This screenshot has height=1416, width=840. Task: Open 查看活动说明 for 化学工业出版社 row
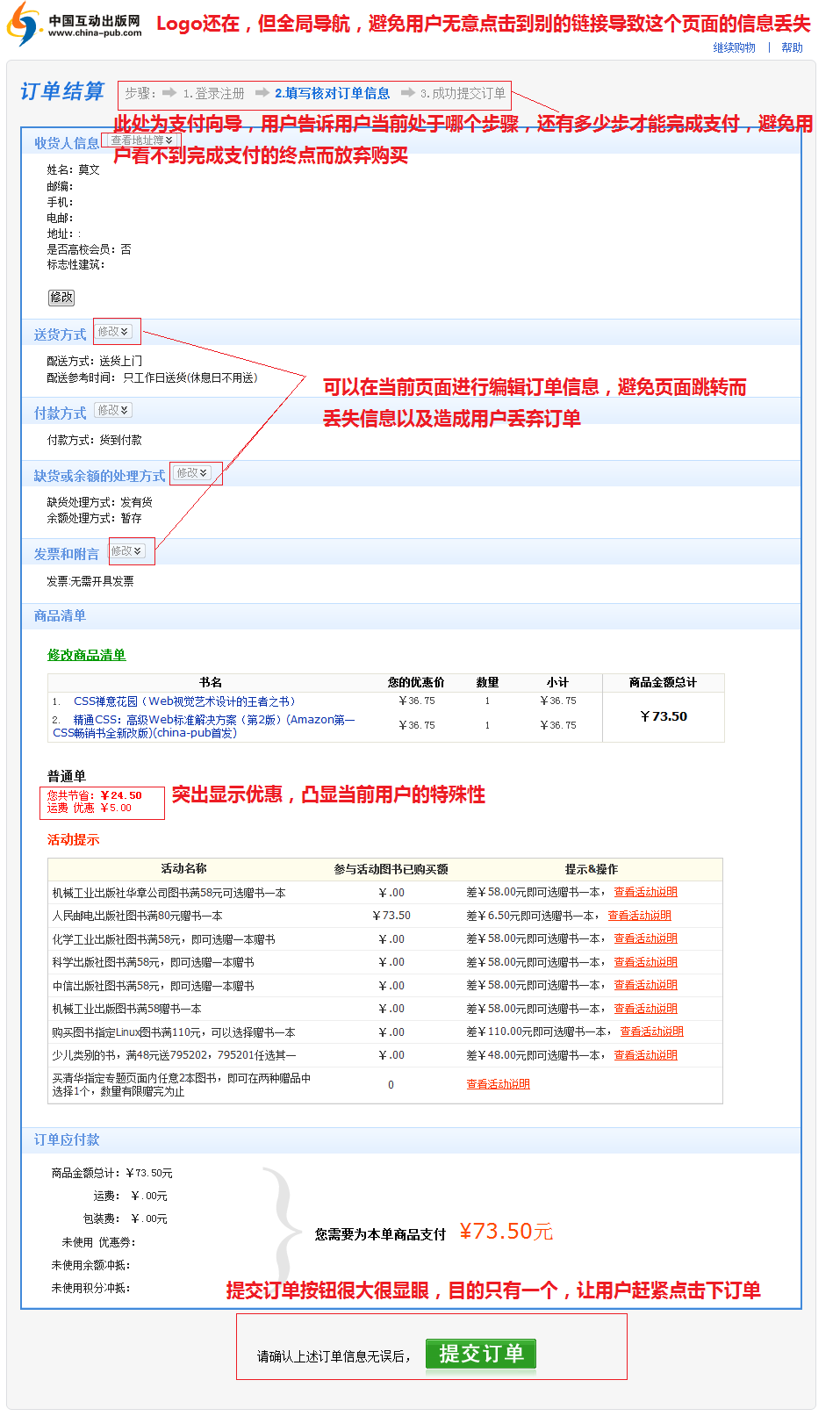pyautogui.click(x=645, y=938)
